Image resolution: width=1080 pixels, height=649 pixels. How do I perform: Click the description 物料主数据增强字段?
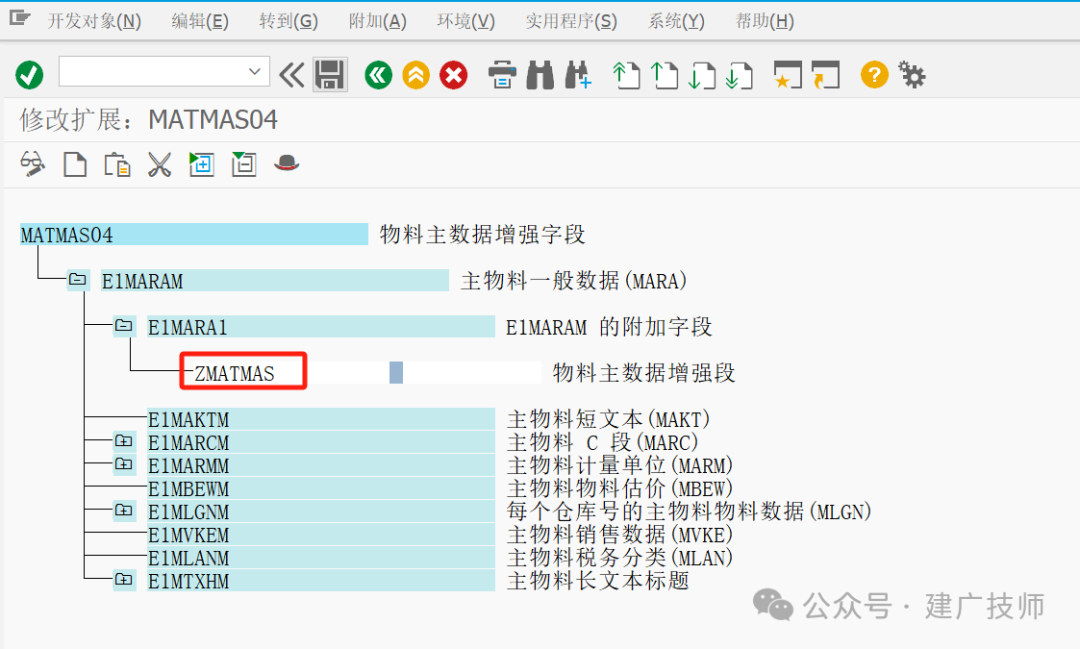[x=482, y=234]
